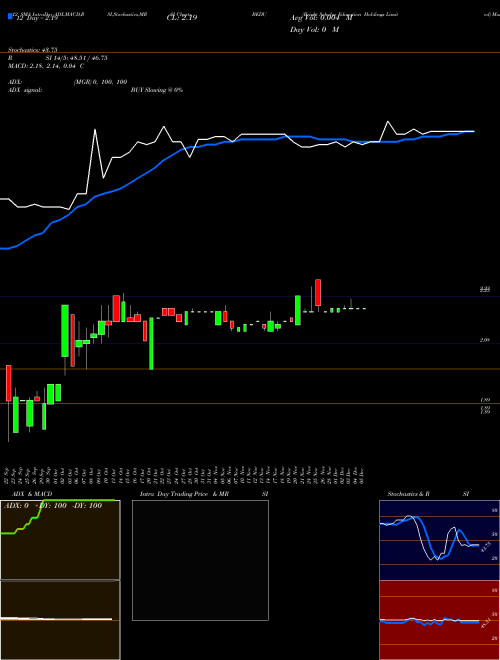Click the blue 12 Day SMA legend square
The height and width of the screenshot is (660, 500).
(x=10, y=16)
